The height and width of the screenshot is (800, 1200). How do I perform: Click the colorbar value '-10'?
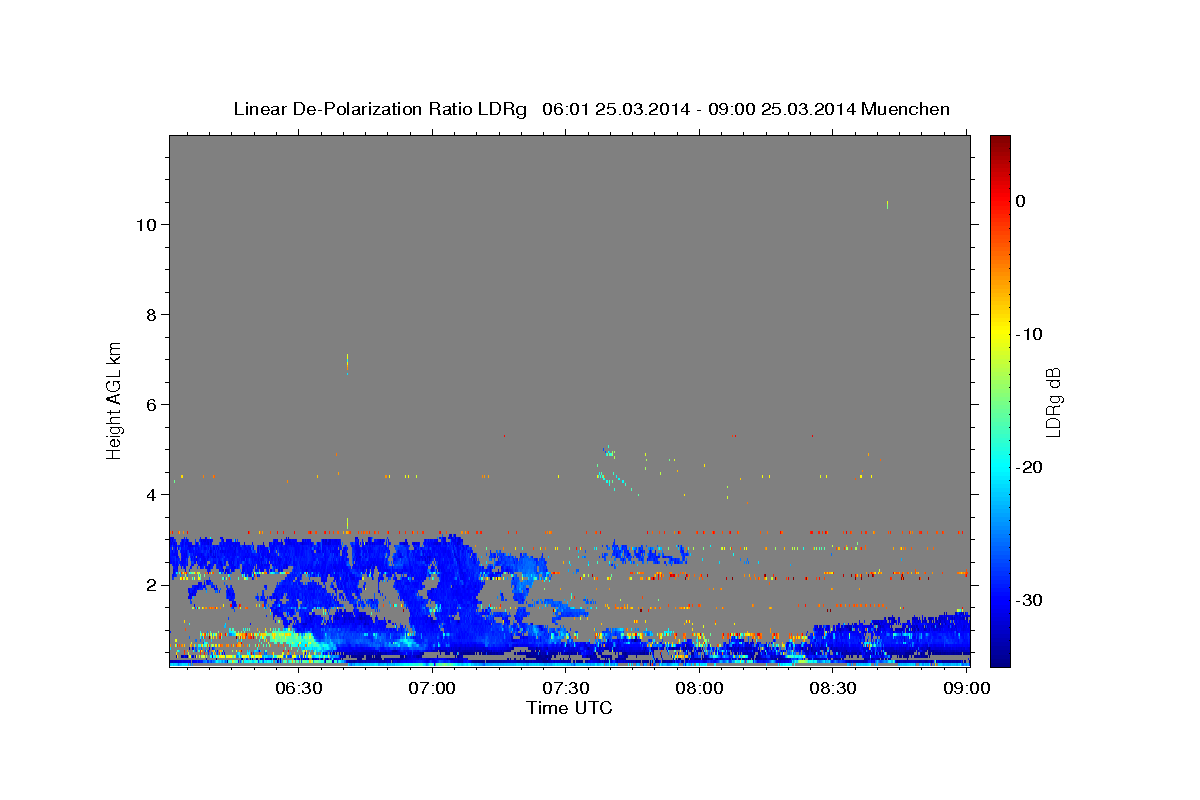coord(1031,334)
